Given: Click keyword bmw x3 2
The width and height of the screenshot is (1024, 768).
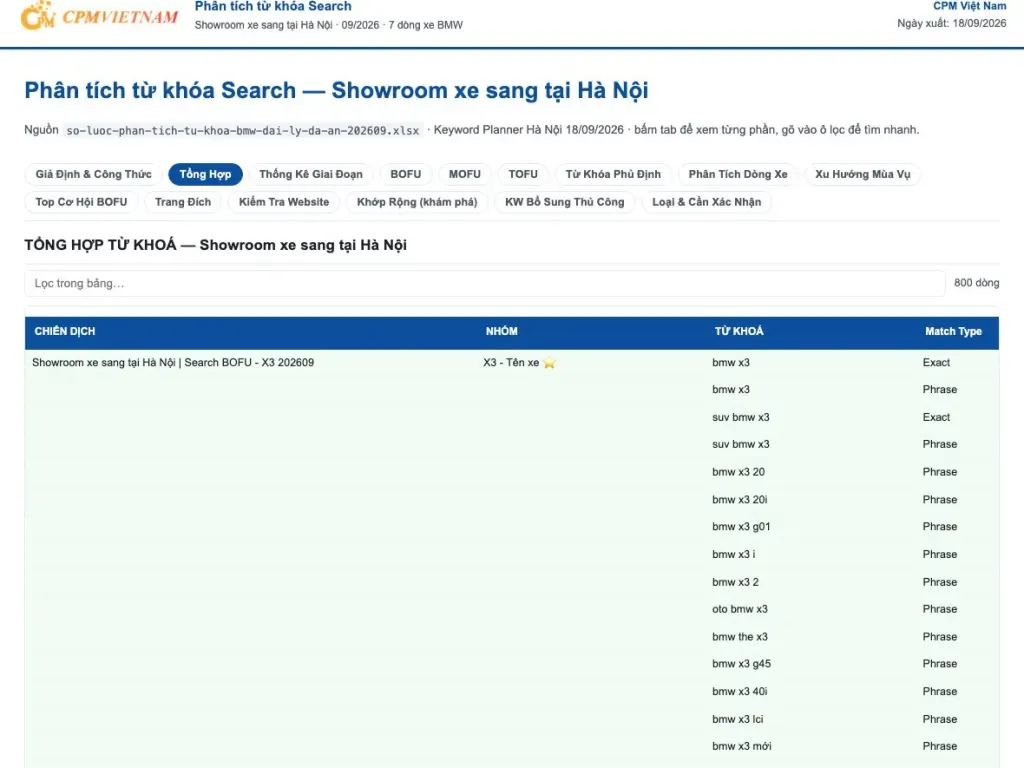Looking at the screenshot, I should pos(735,582).
